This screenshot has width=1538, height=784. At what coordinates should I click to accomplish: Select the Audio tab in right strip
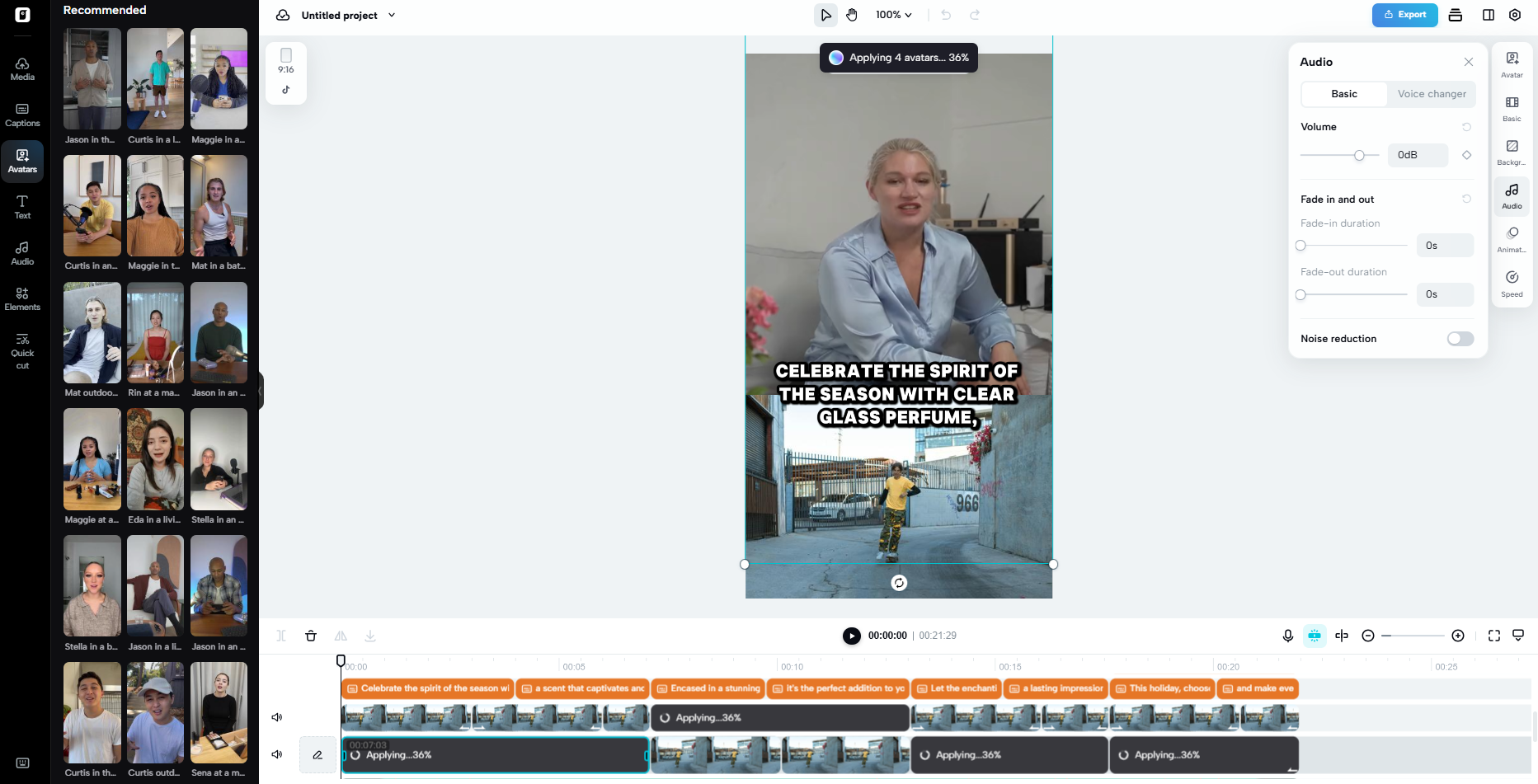(1512, 195)
